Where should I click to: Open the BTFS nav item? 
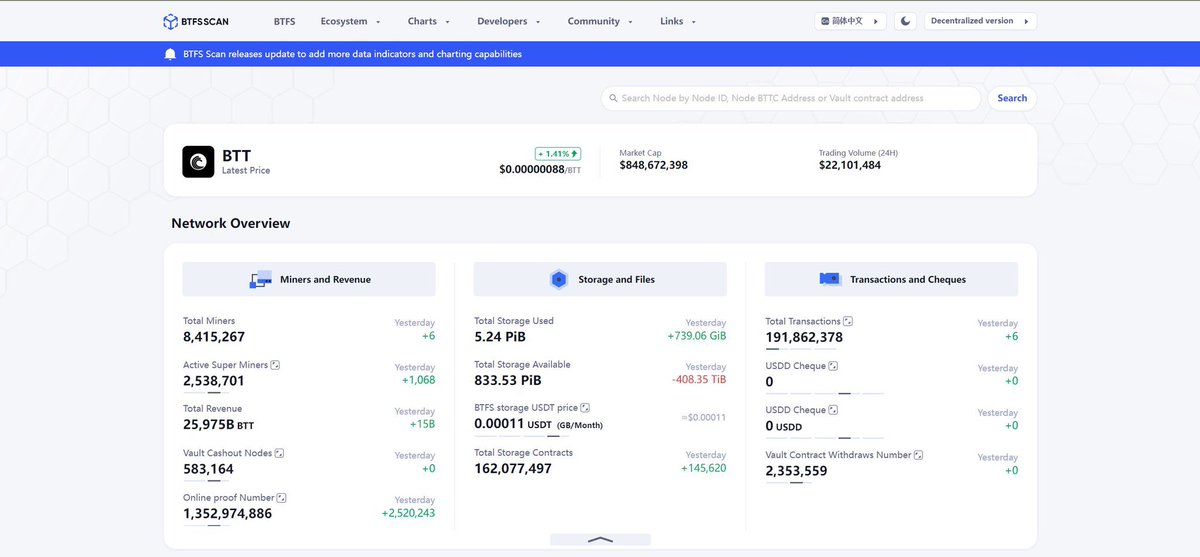tap(284, 21)
